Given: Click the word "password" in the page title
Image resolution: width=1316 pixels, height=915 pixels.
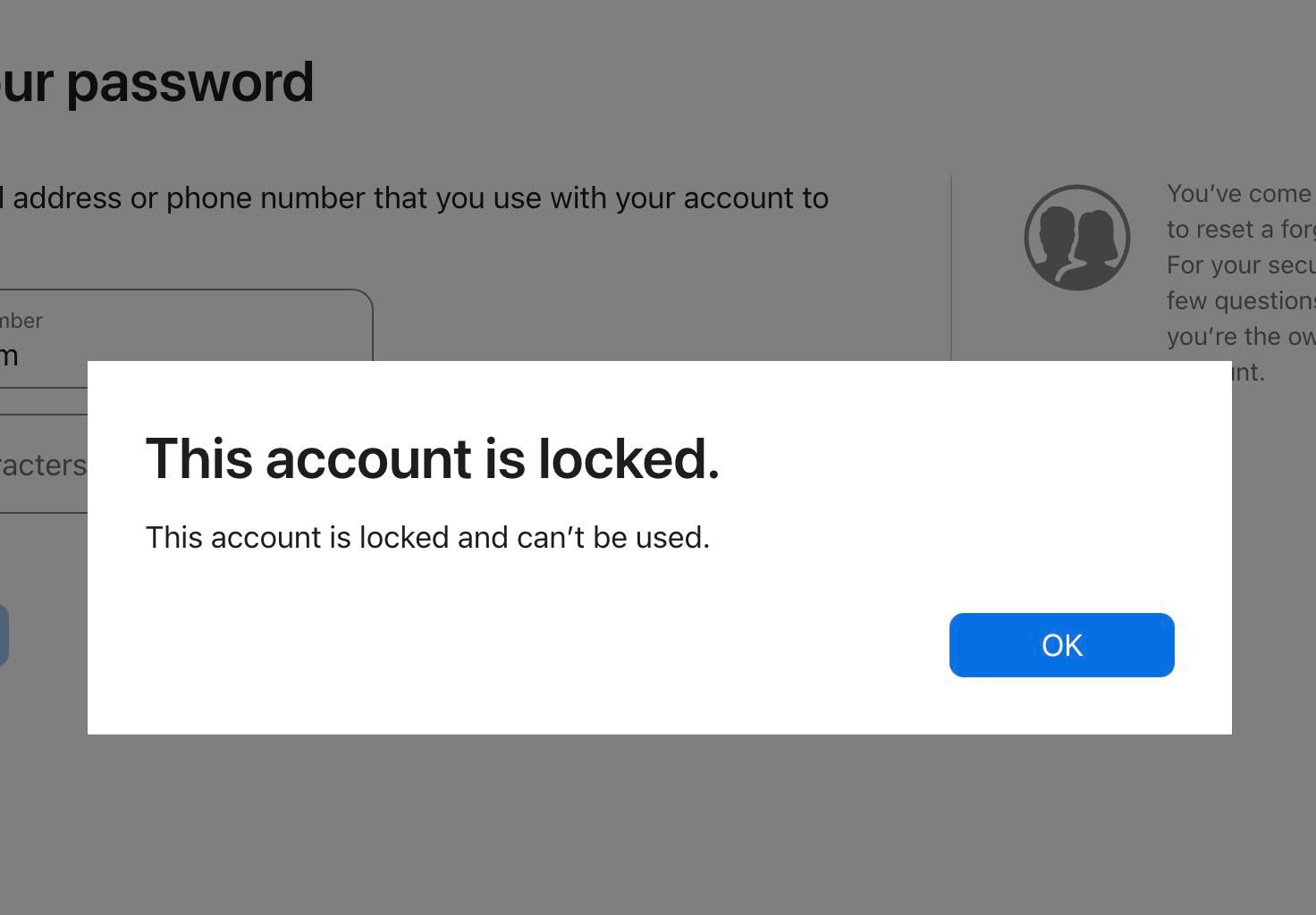Looking at the screenshot, I should click(190, 82).
